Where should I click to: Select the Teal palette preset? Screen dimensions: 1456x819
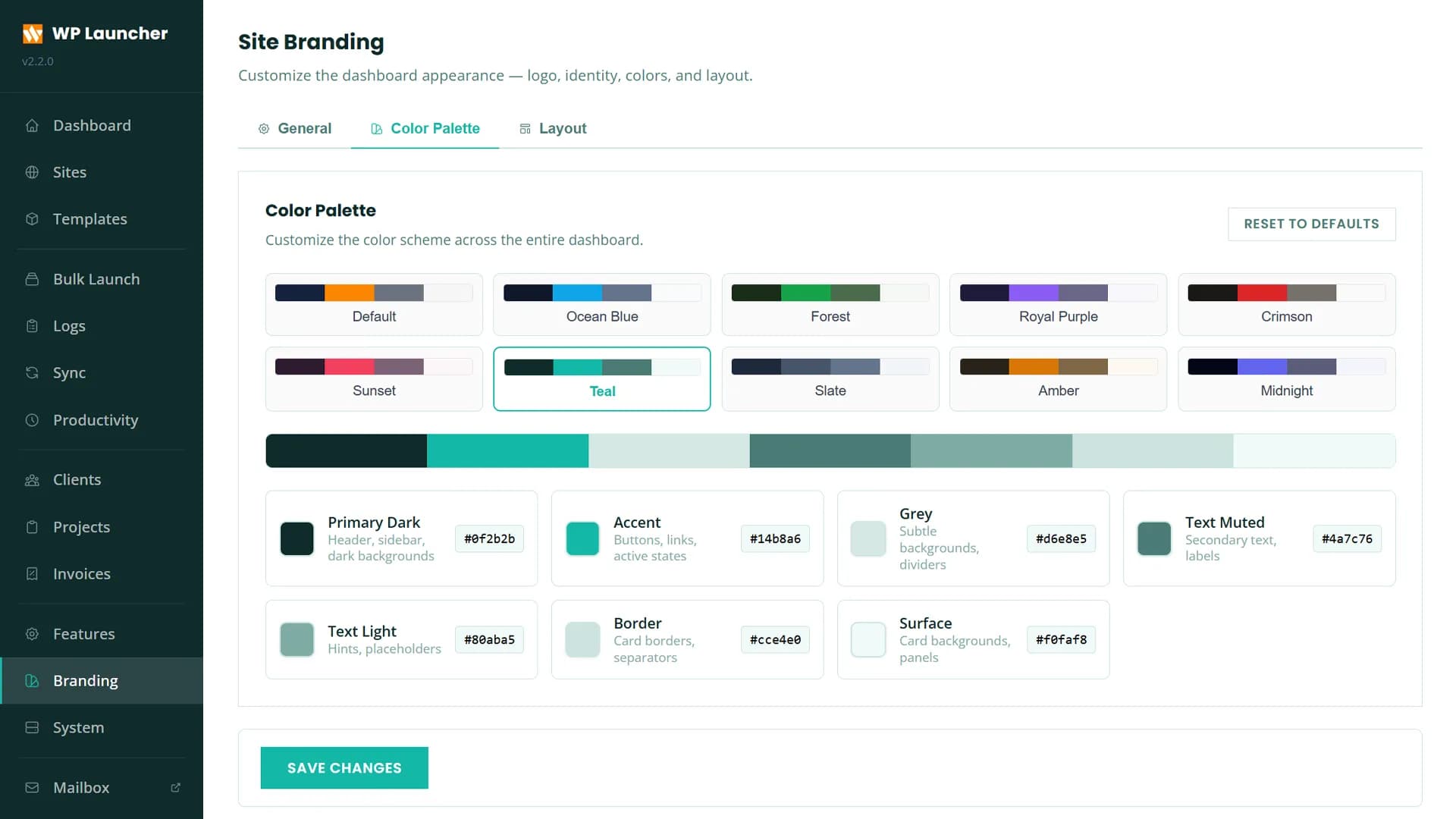[x=602, y=379]
